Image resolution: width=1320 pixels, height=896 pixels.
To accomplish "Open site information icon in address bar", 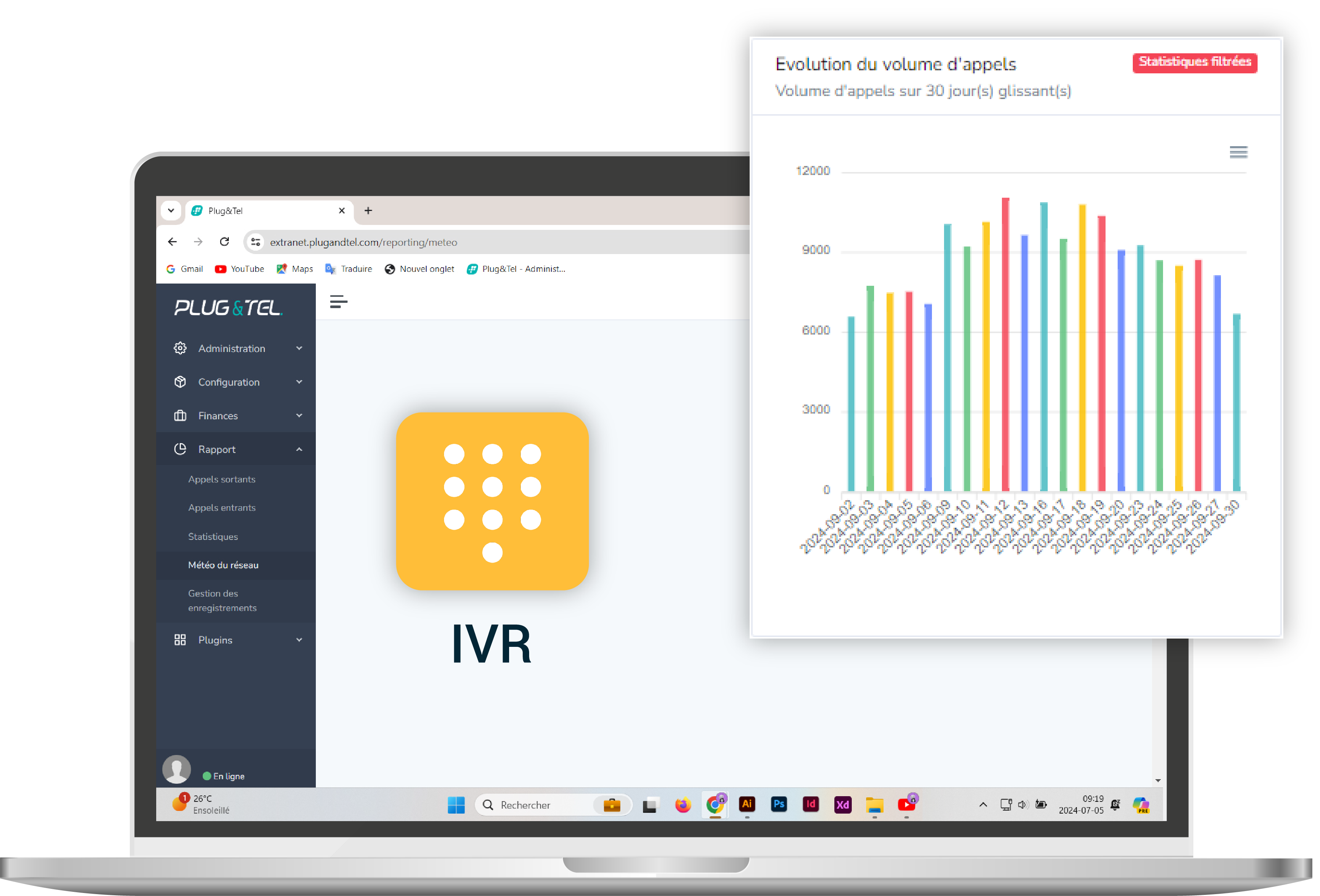I will click(x=256, y=242).
